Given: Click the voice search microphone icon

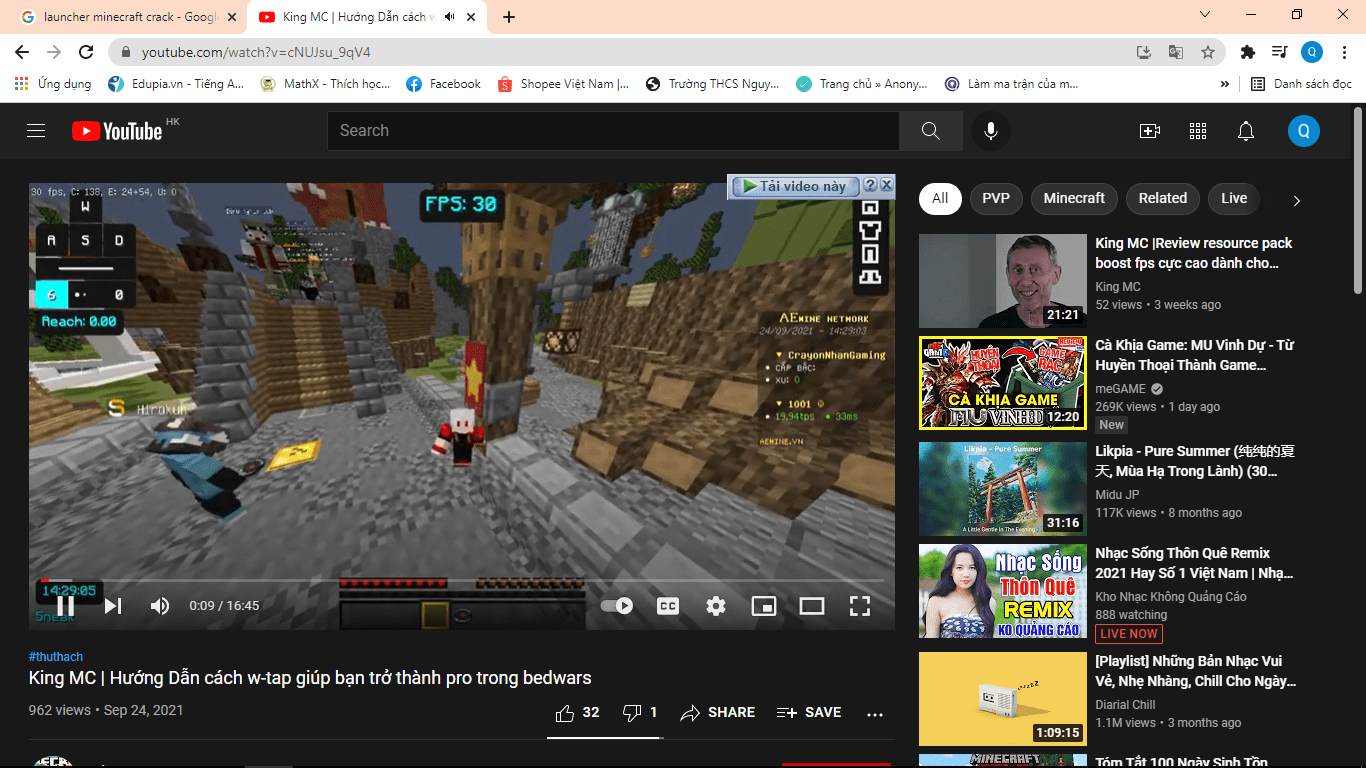Looking at the screenshot, I should coord(990,131).
